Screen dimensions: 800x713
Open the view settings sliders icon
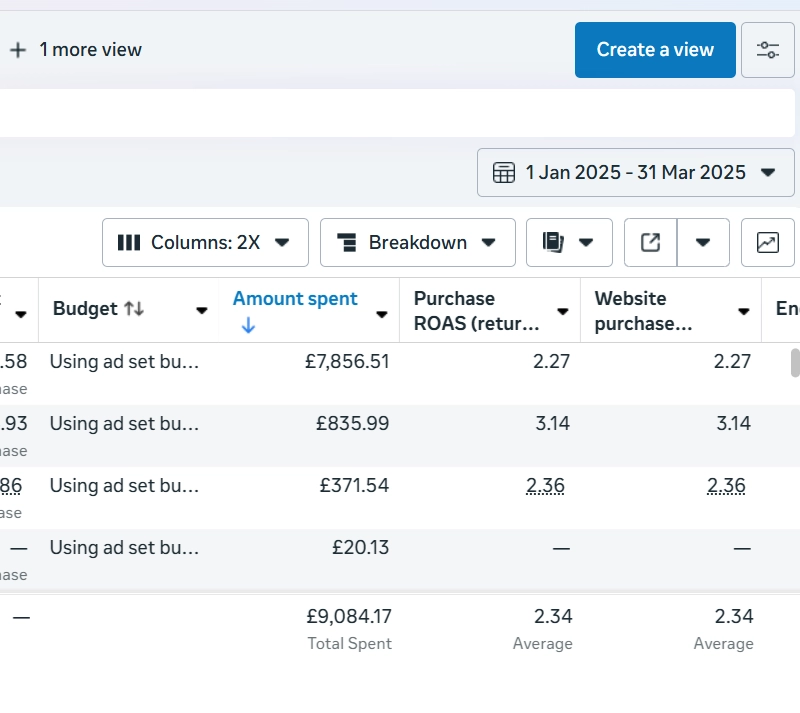coord(767,50)
